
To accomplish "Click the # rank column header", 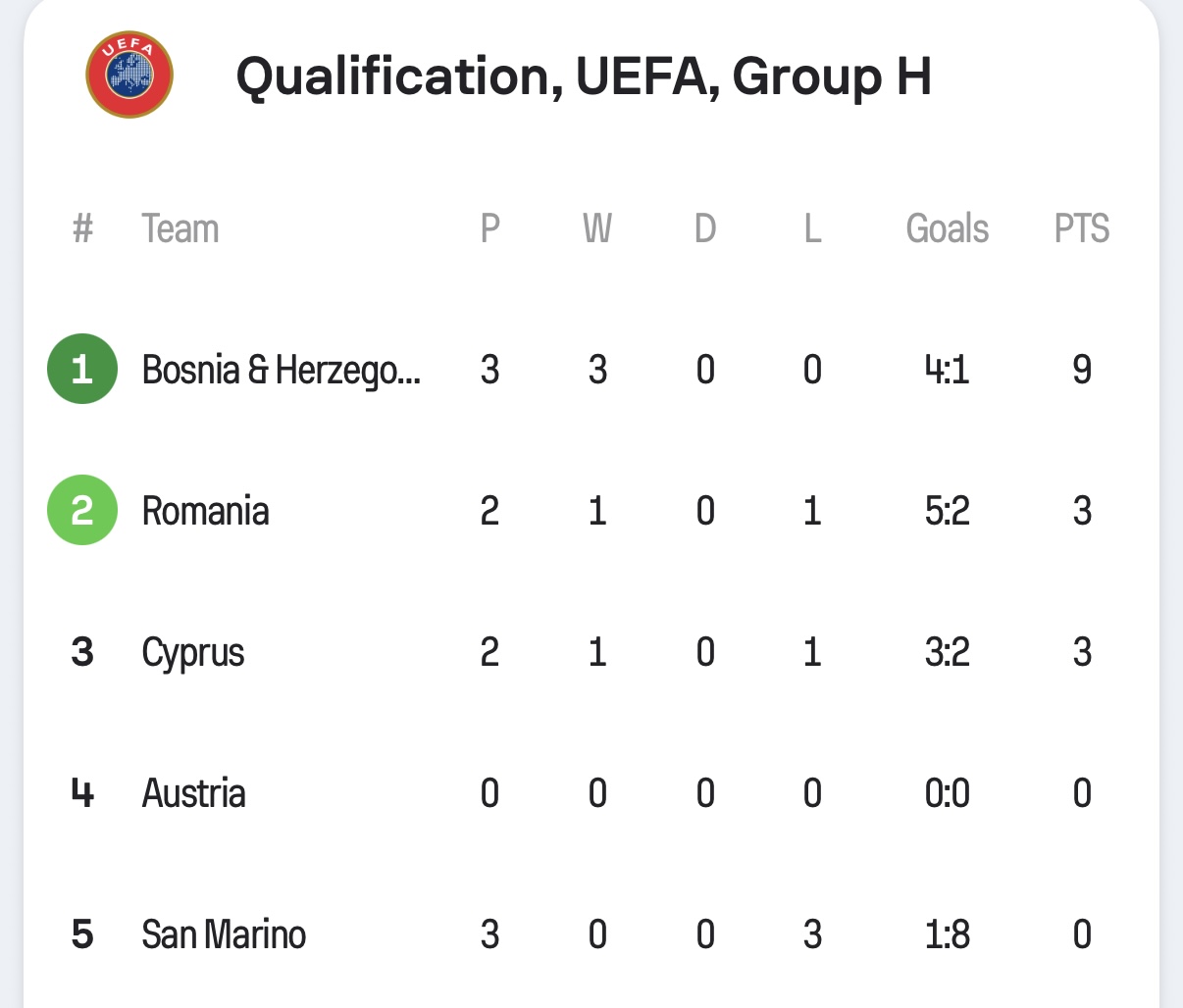I will (82, 228).
